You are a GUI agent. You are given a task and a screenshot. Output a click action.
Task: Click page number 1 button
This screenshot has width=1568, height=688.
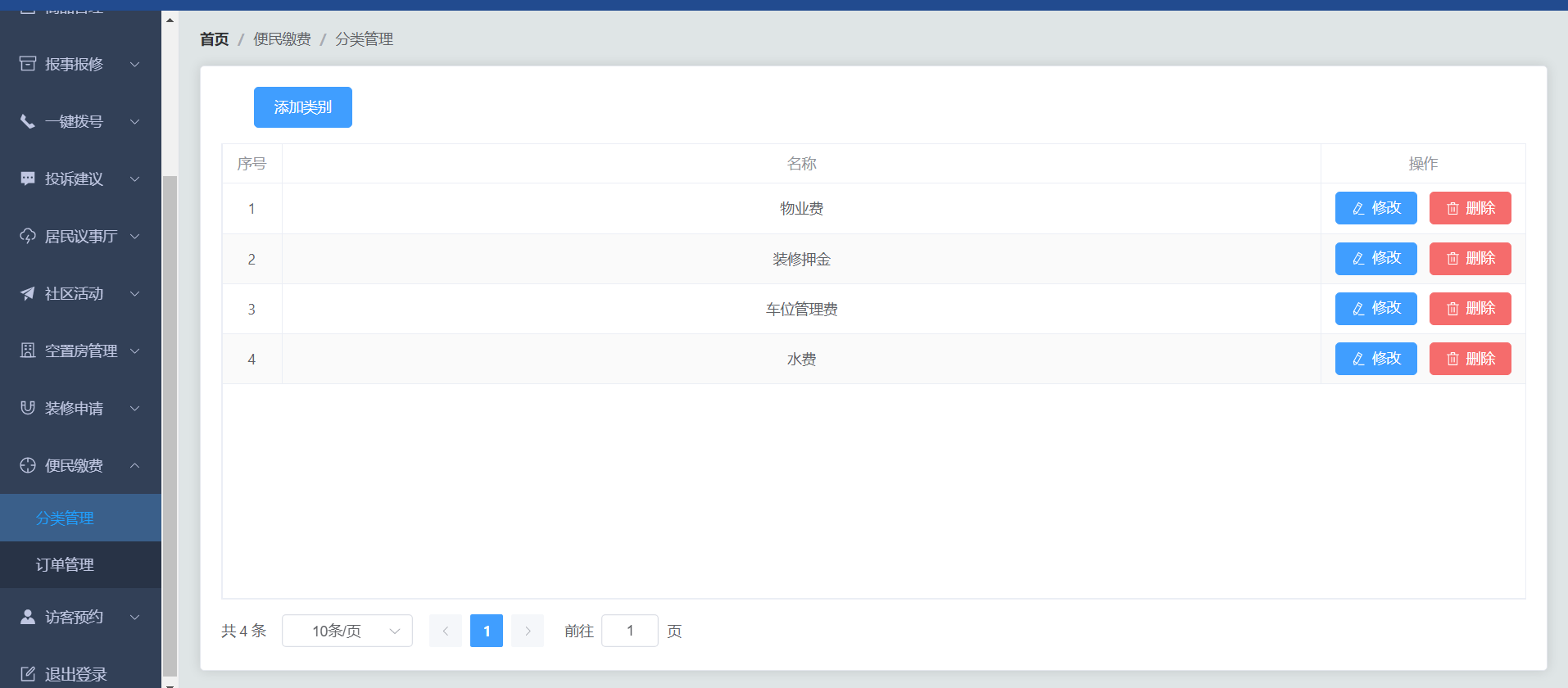[x=487, y=631]
